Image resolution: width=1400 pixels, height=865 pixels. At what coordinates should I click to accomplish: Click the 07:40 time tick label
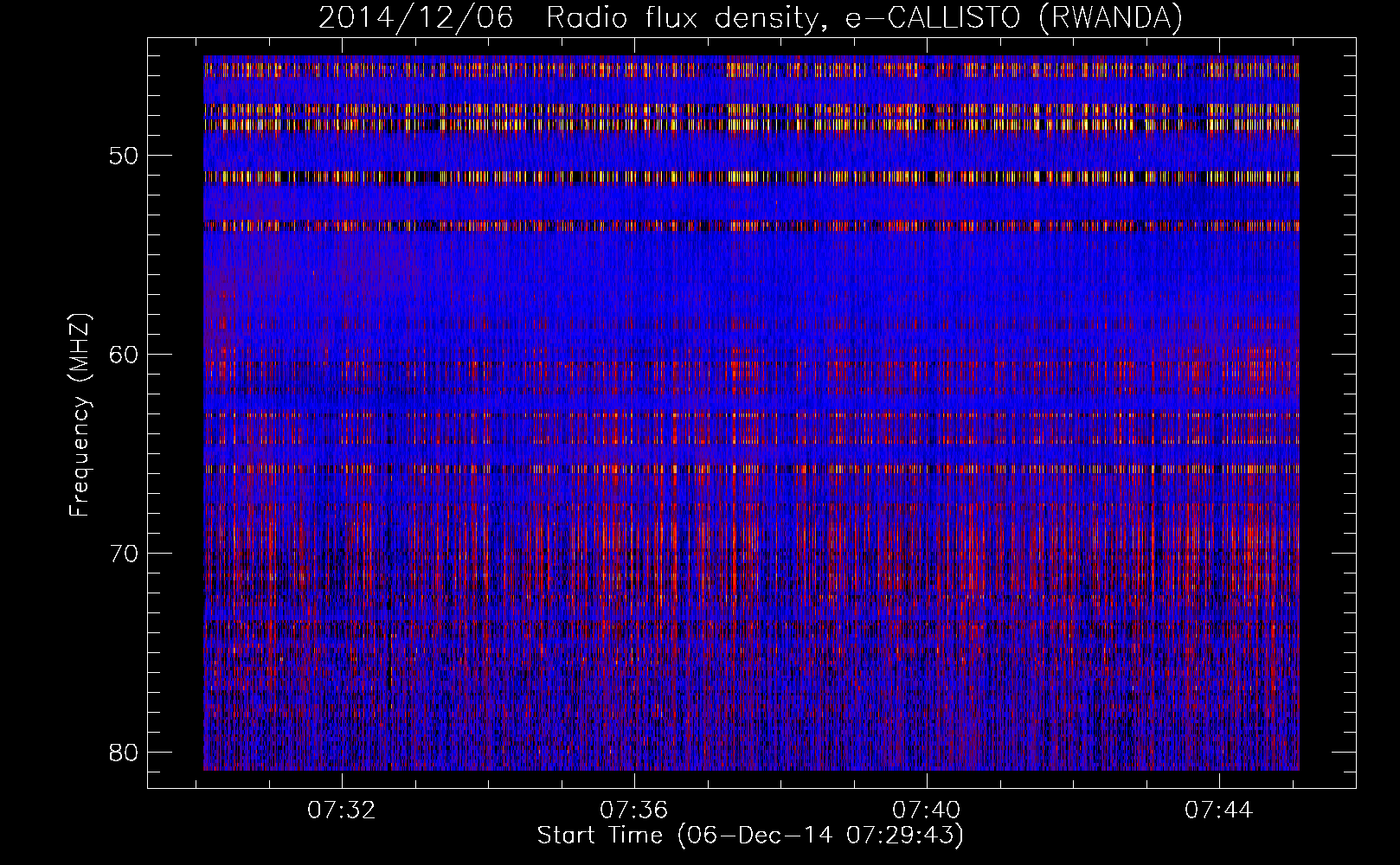[x=927, y=811]
